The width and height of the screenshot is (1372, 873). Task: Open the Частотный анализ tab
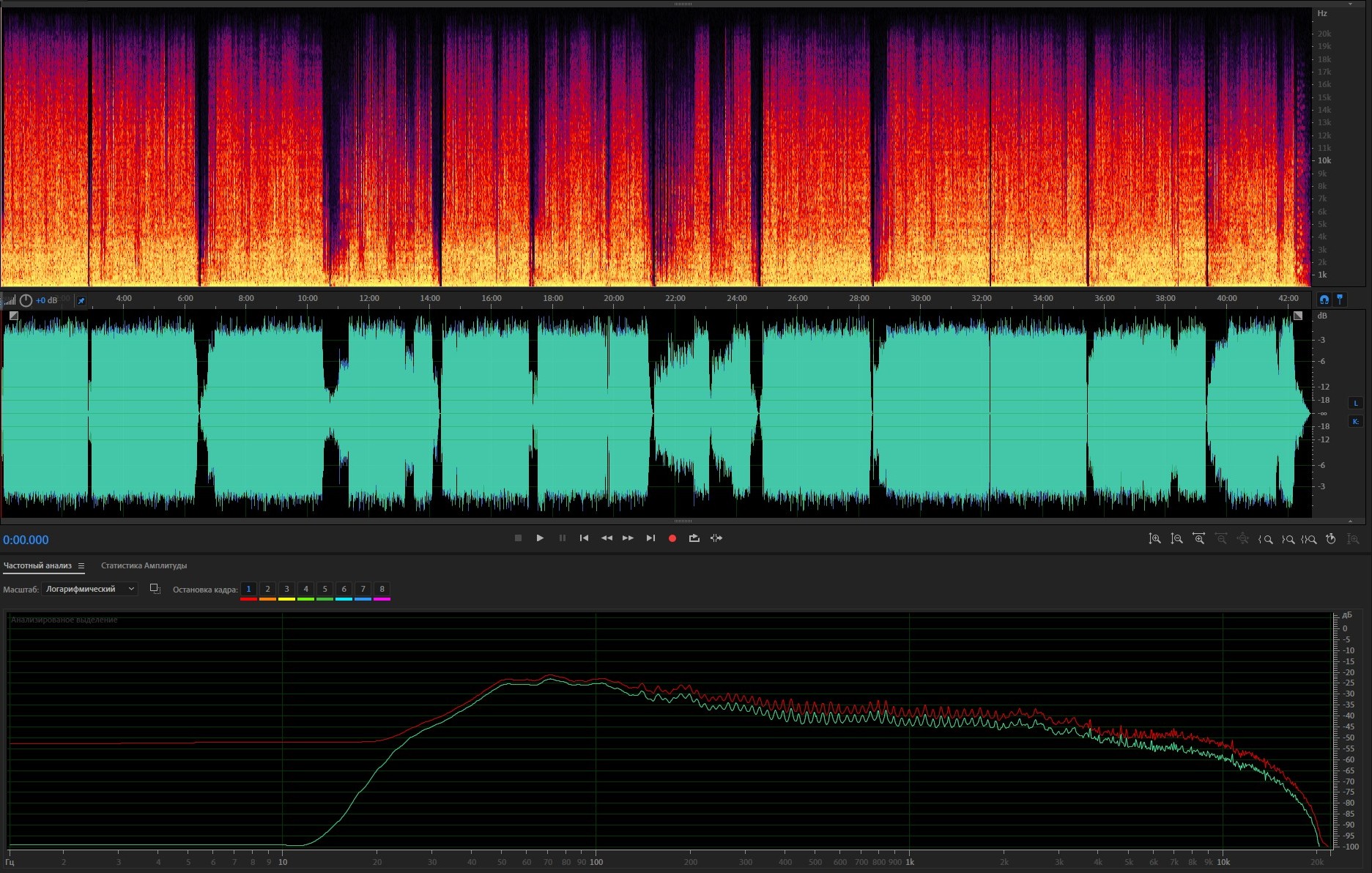point(37,565)
